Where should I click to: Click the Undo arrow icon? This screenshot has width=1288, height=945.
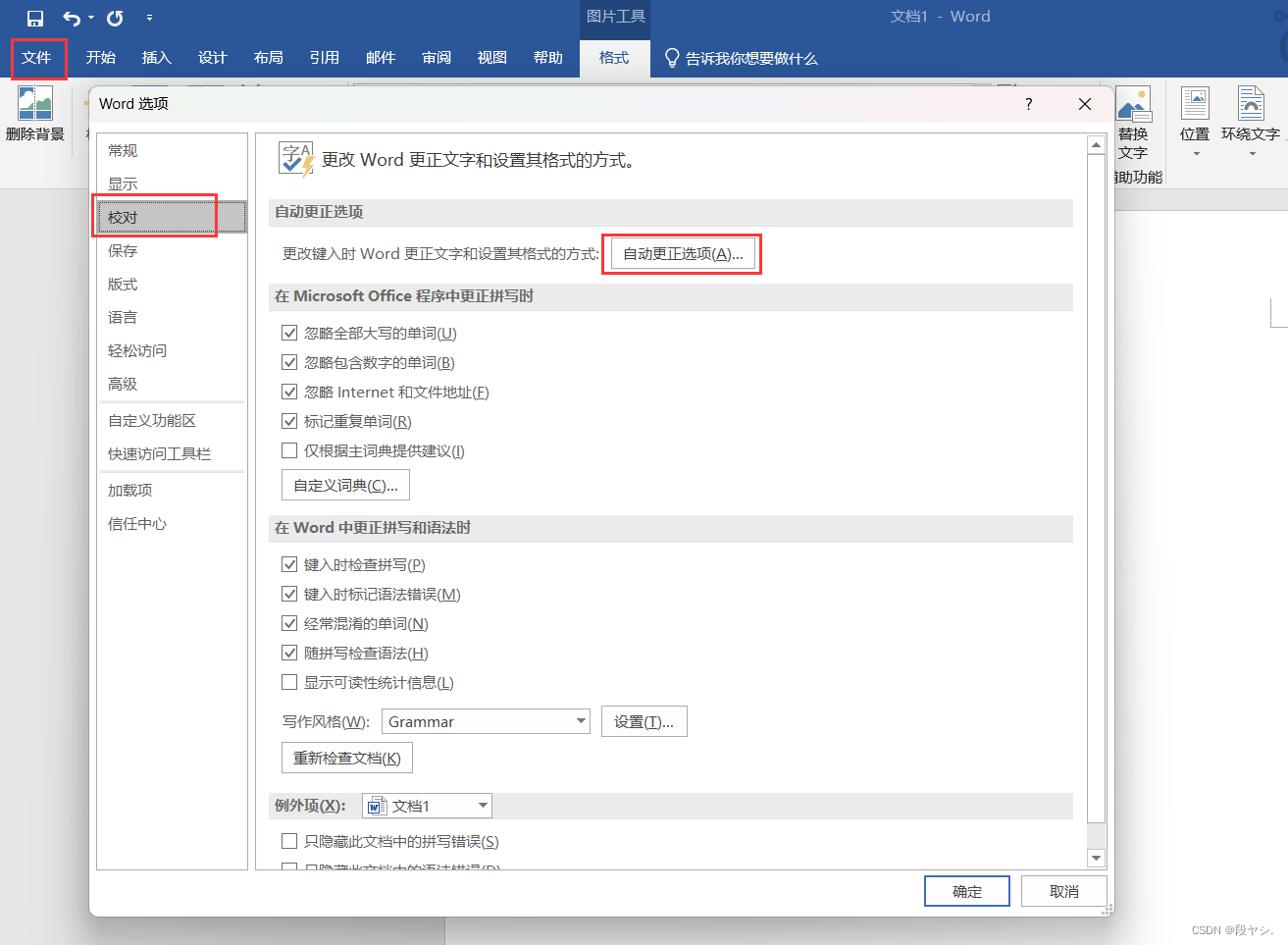pos(72,18)
